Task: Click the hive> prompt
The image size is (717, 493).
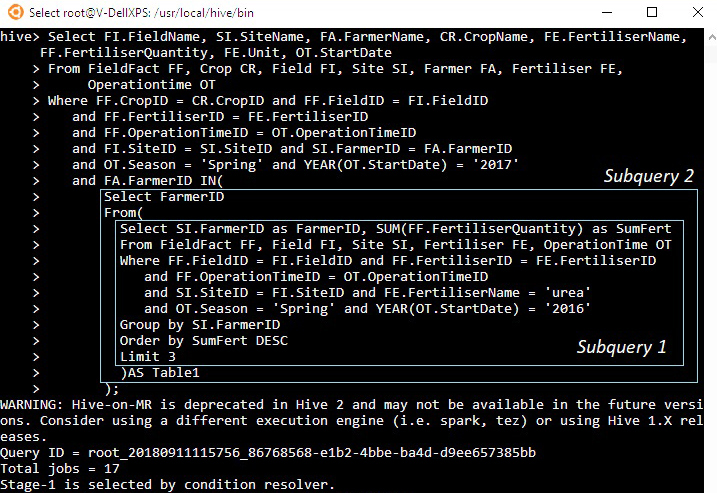Action: tap(19, 36)
